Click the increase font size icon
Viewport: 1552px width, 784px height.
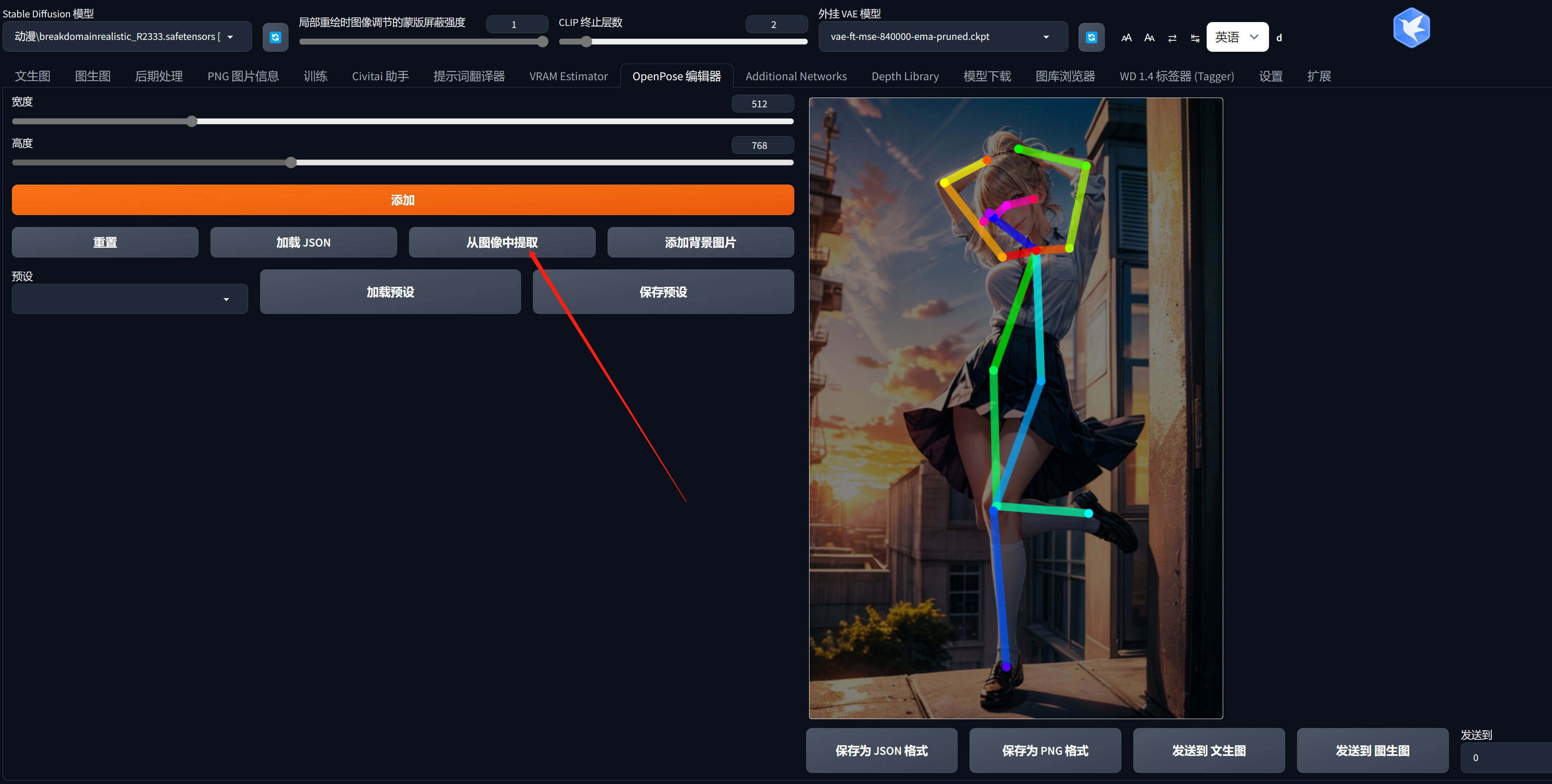1126,38
